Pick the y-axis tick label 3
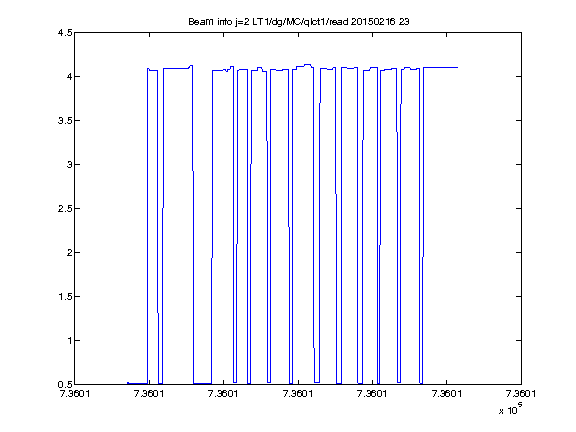This screenshot has width=576, height=432. [69, 165]
